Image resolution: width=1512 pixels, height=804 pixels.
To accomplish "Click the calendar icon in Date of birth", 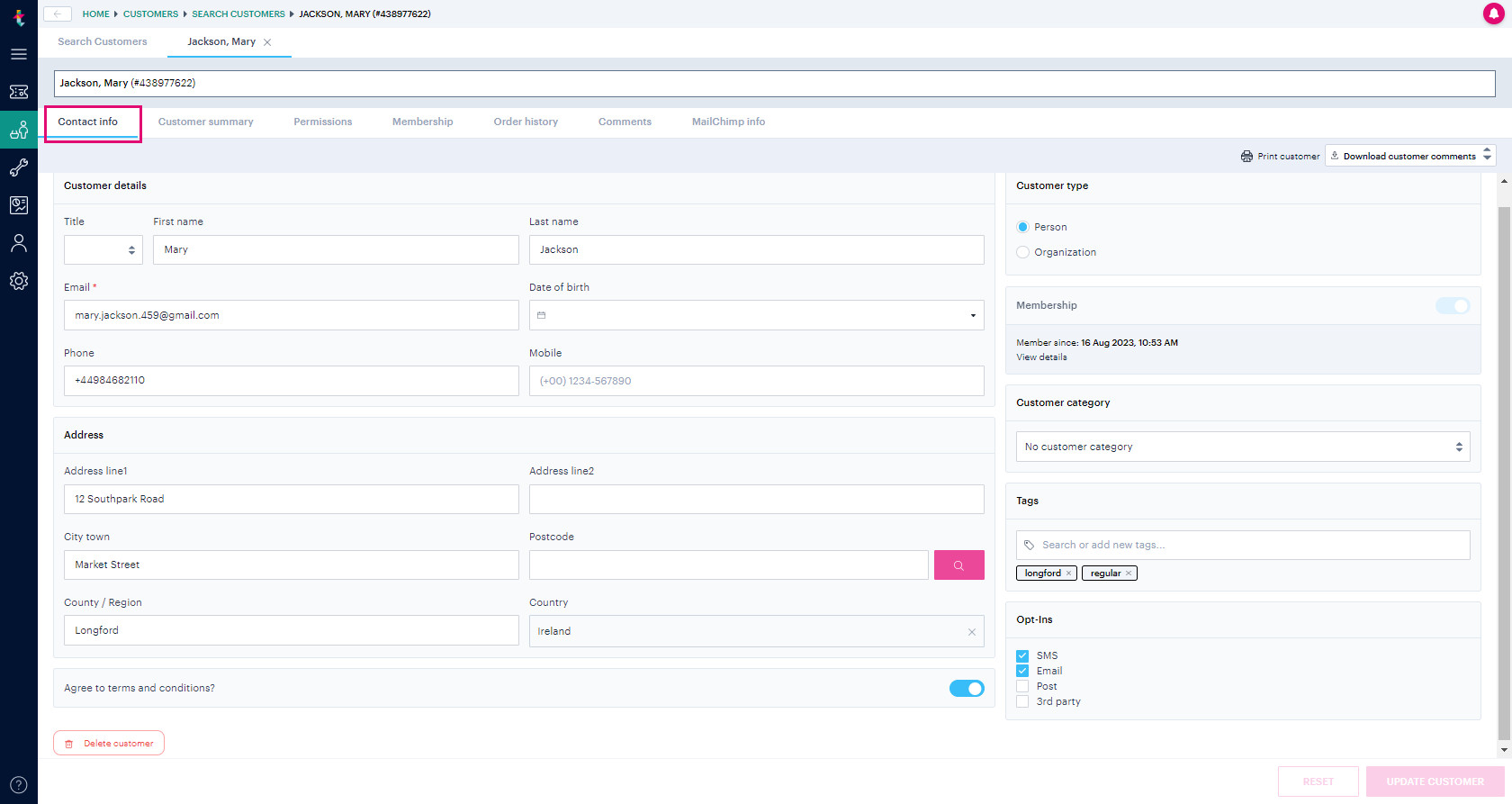I will (541, 315).
